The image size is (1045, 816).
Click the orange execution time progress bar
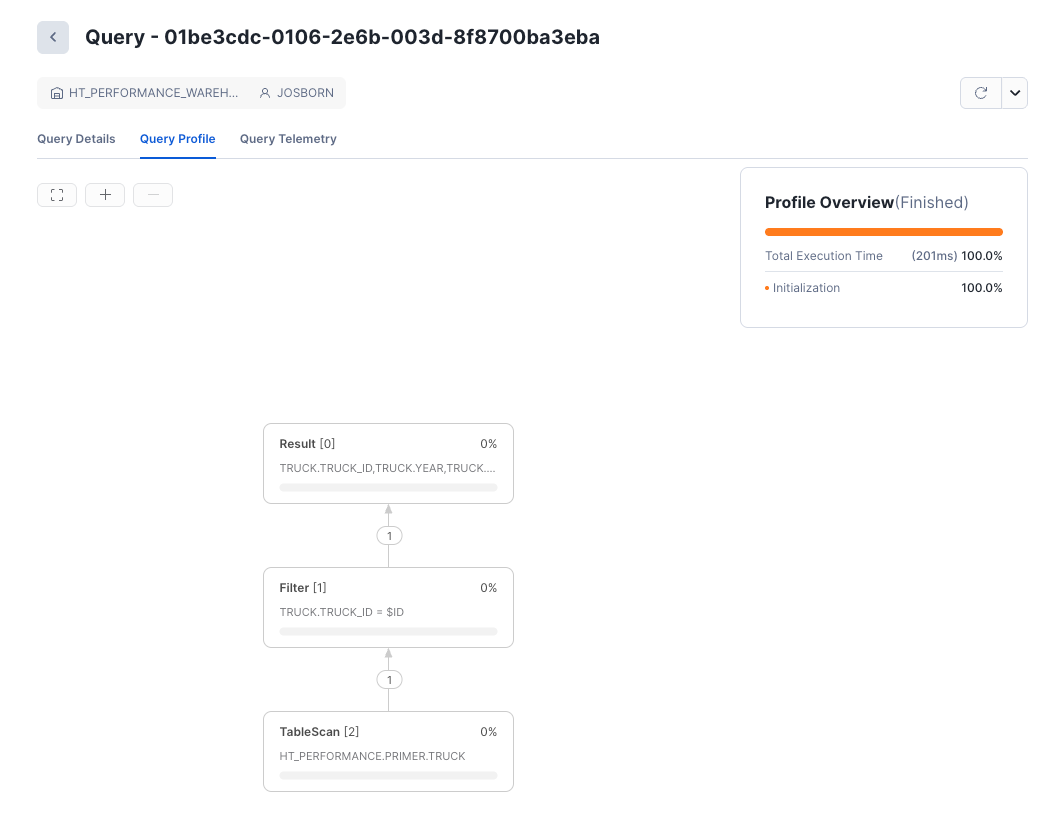tap(883, 232)
